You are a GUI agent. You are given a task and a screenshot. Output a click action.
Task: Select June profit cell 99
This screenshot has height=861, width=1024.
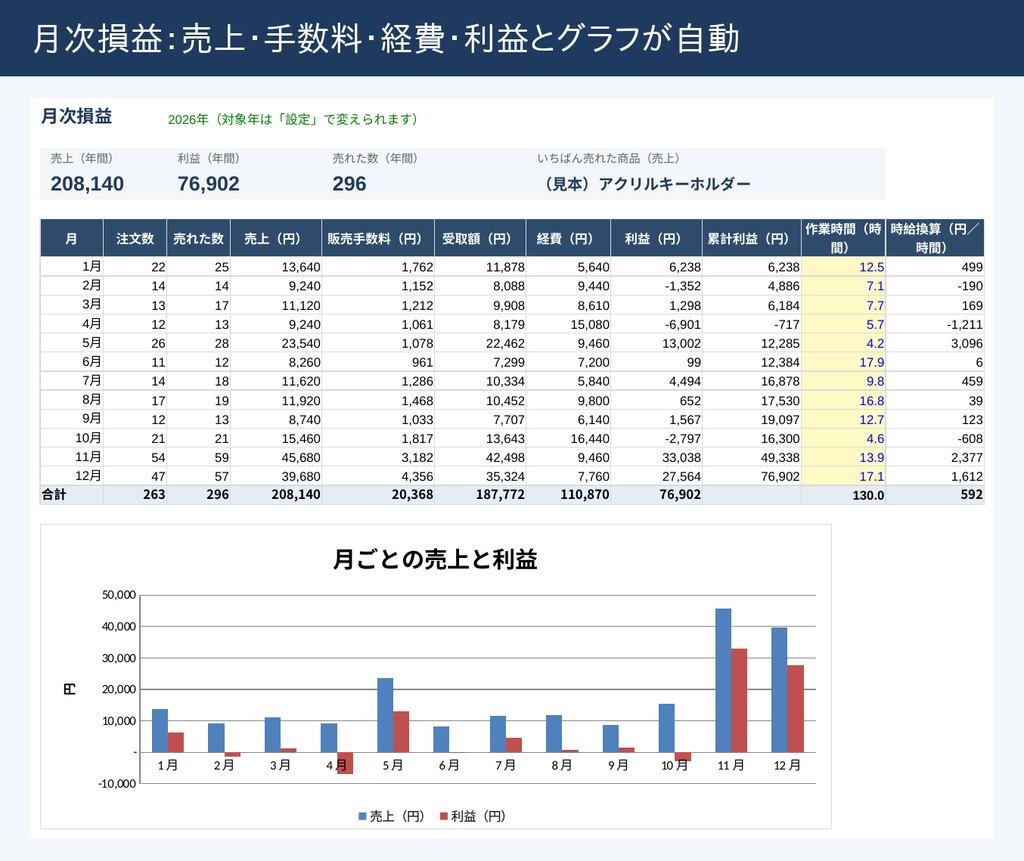pyautogui.click(x=656, y=362)
